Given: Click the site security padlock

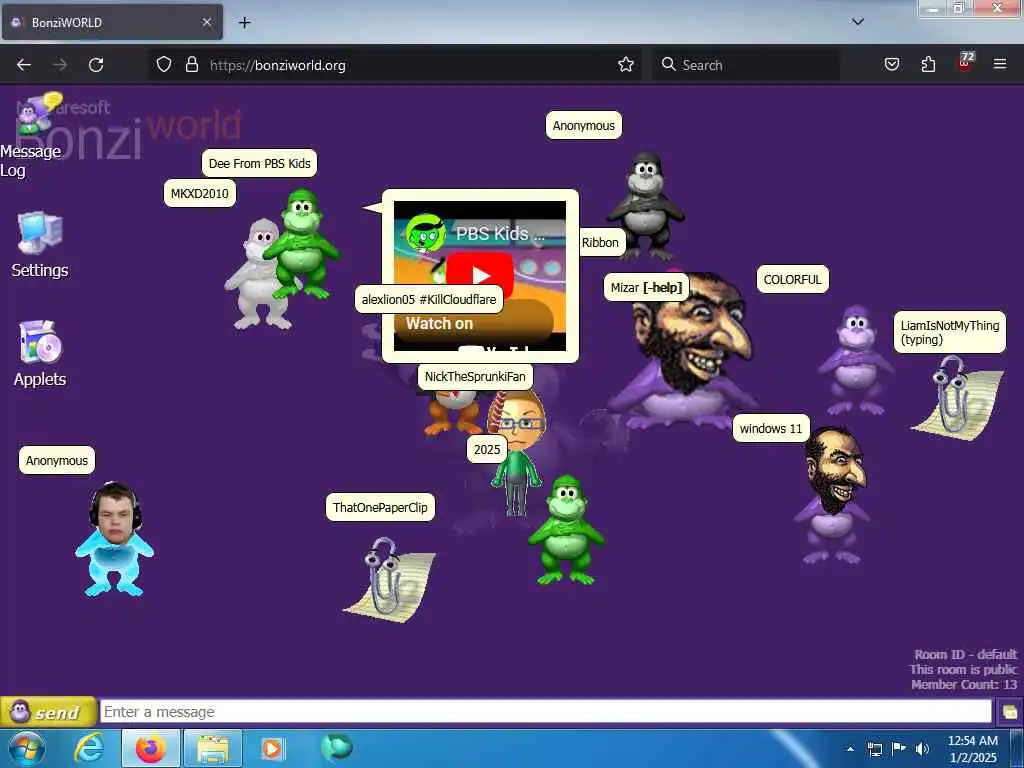Looking at the screenshot, I should click(x=191, y=65).
